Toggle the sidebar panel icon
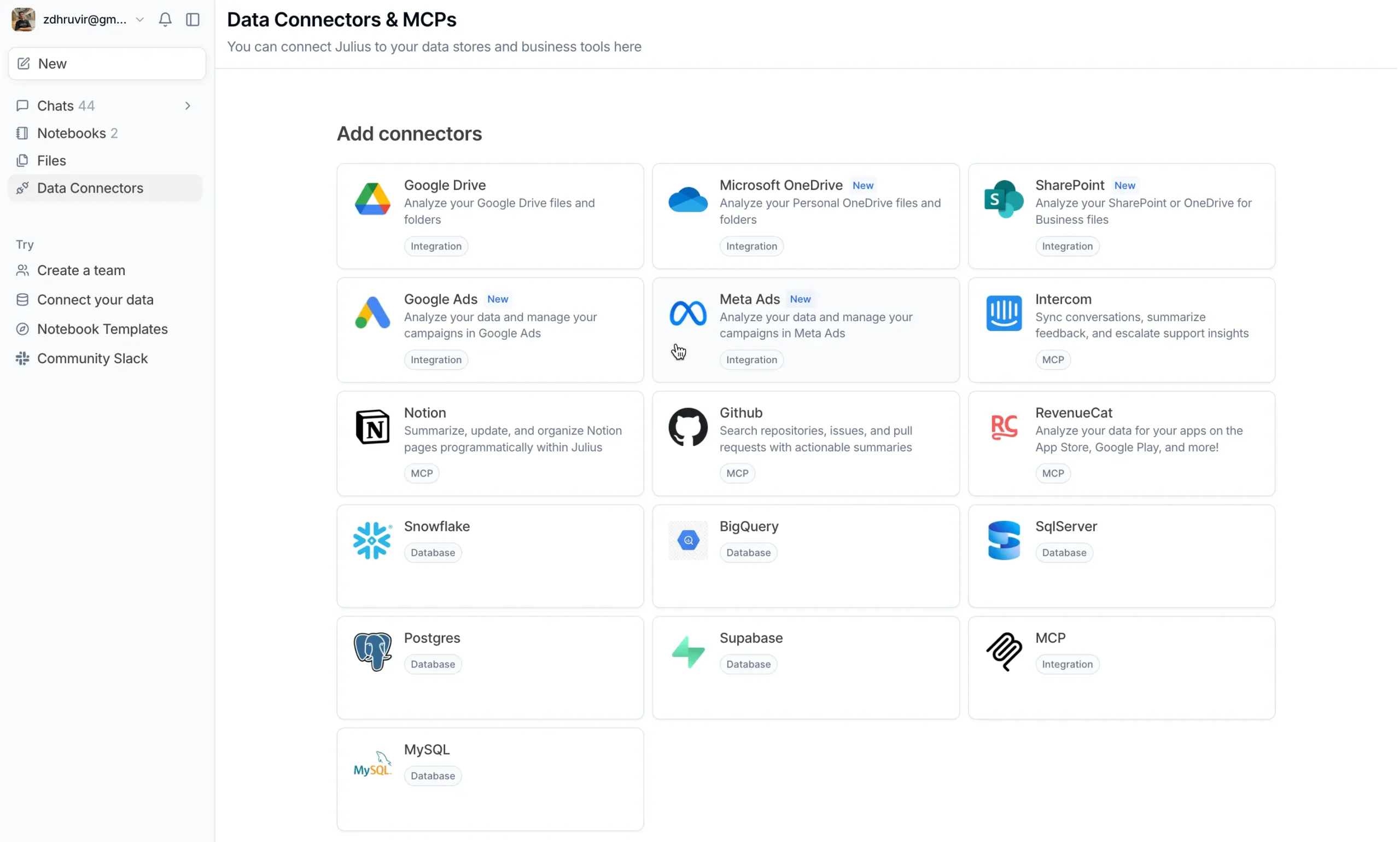 pyautogui.click(x=193, y=19)
